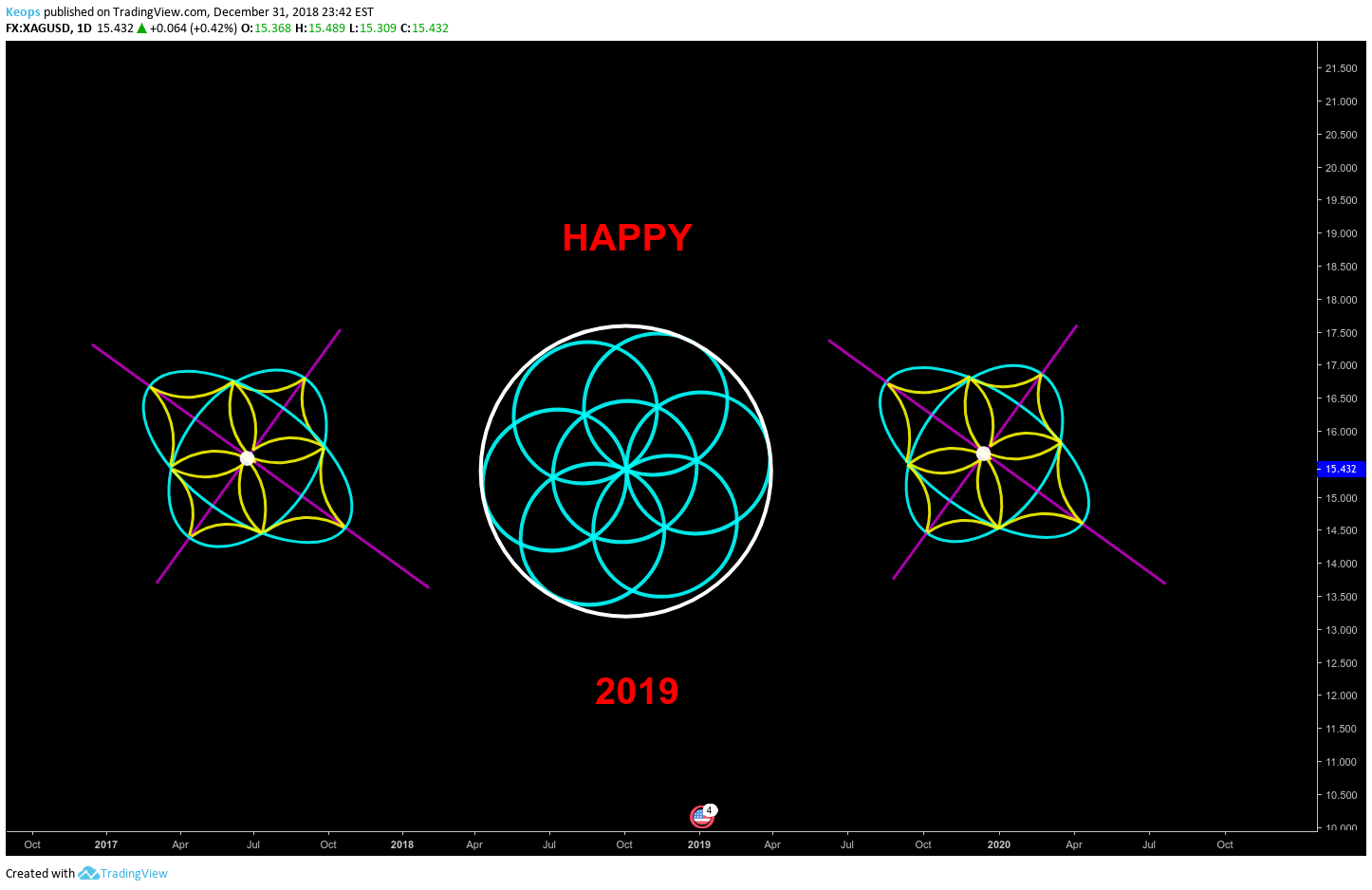Click the 13.000 price axis label

(1341, 630)
